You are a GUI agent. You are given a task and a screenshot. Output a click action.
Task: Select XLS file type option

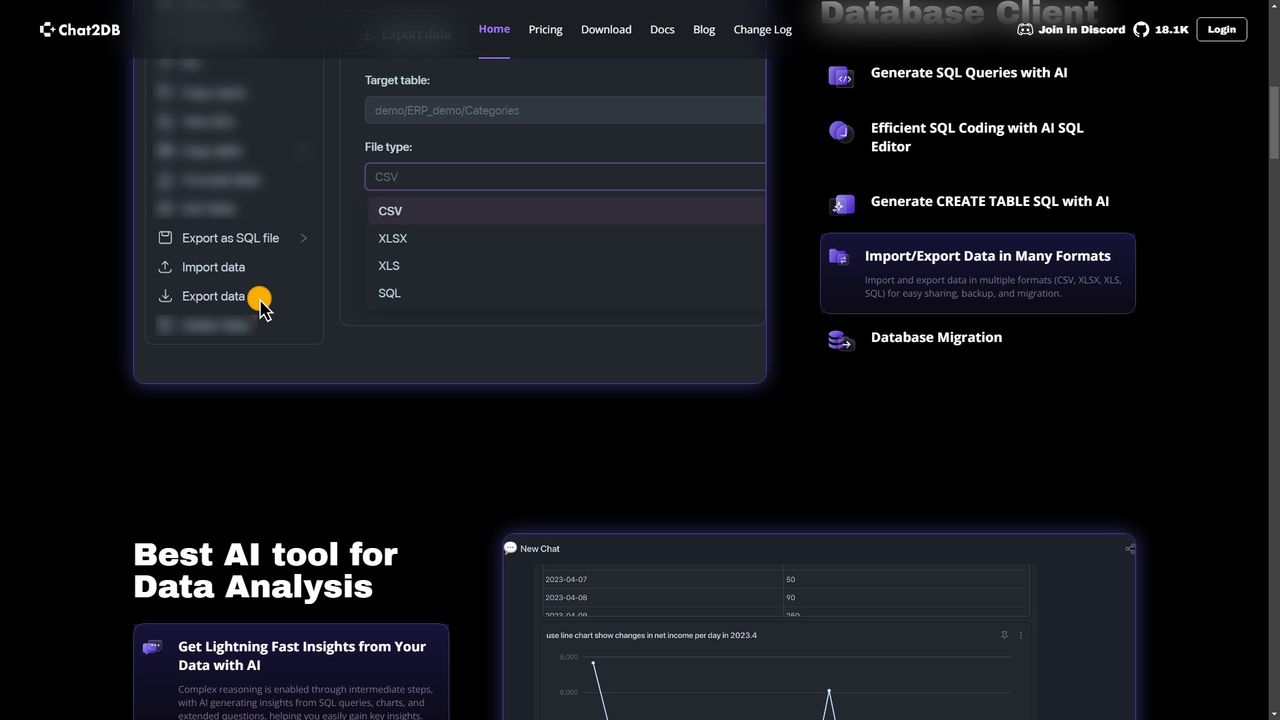567,266
